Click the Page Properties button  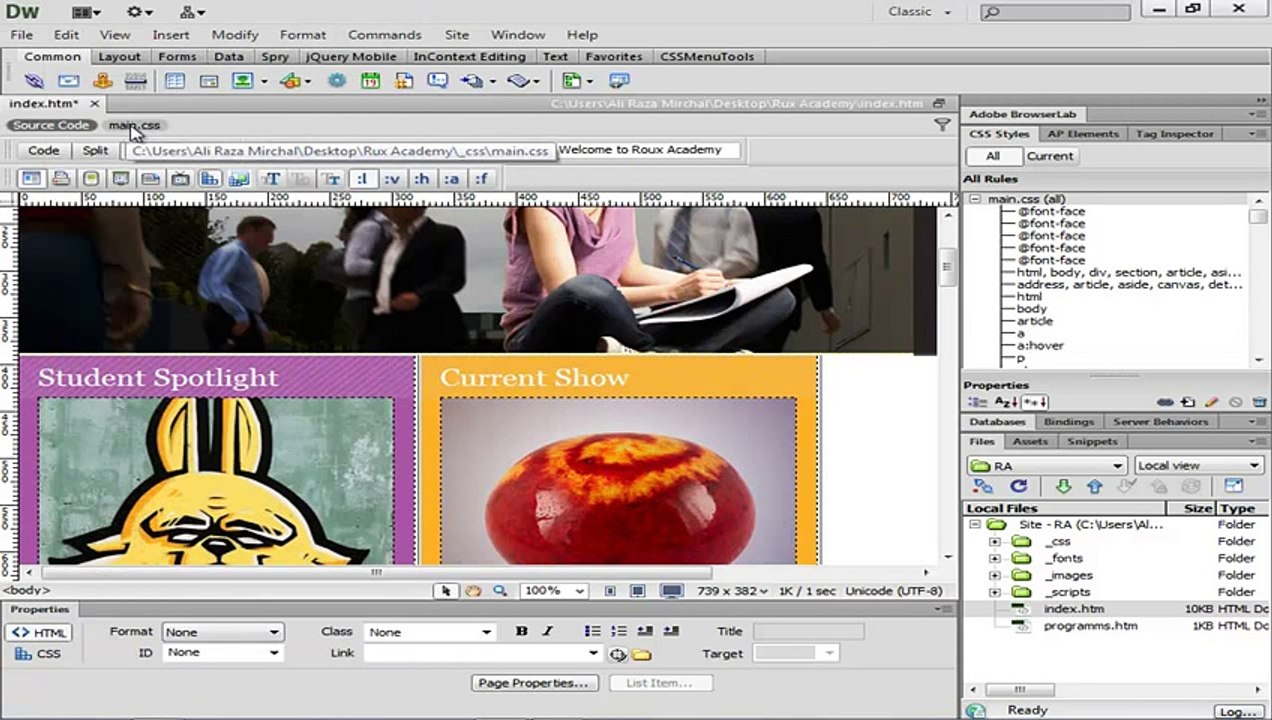coord(535,683)
